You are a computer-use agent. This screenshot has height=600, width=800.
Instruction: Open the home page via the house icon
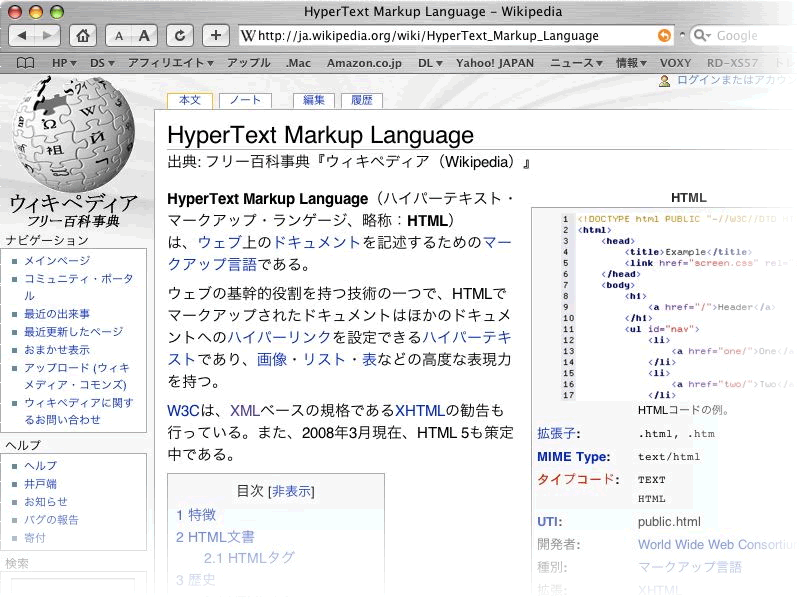point(83,36)
